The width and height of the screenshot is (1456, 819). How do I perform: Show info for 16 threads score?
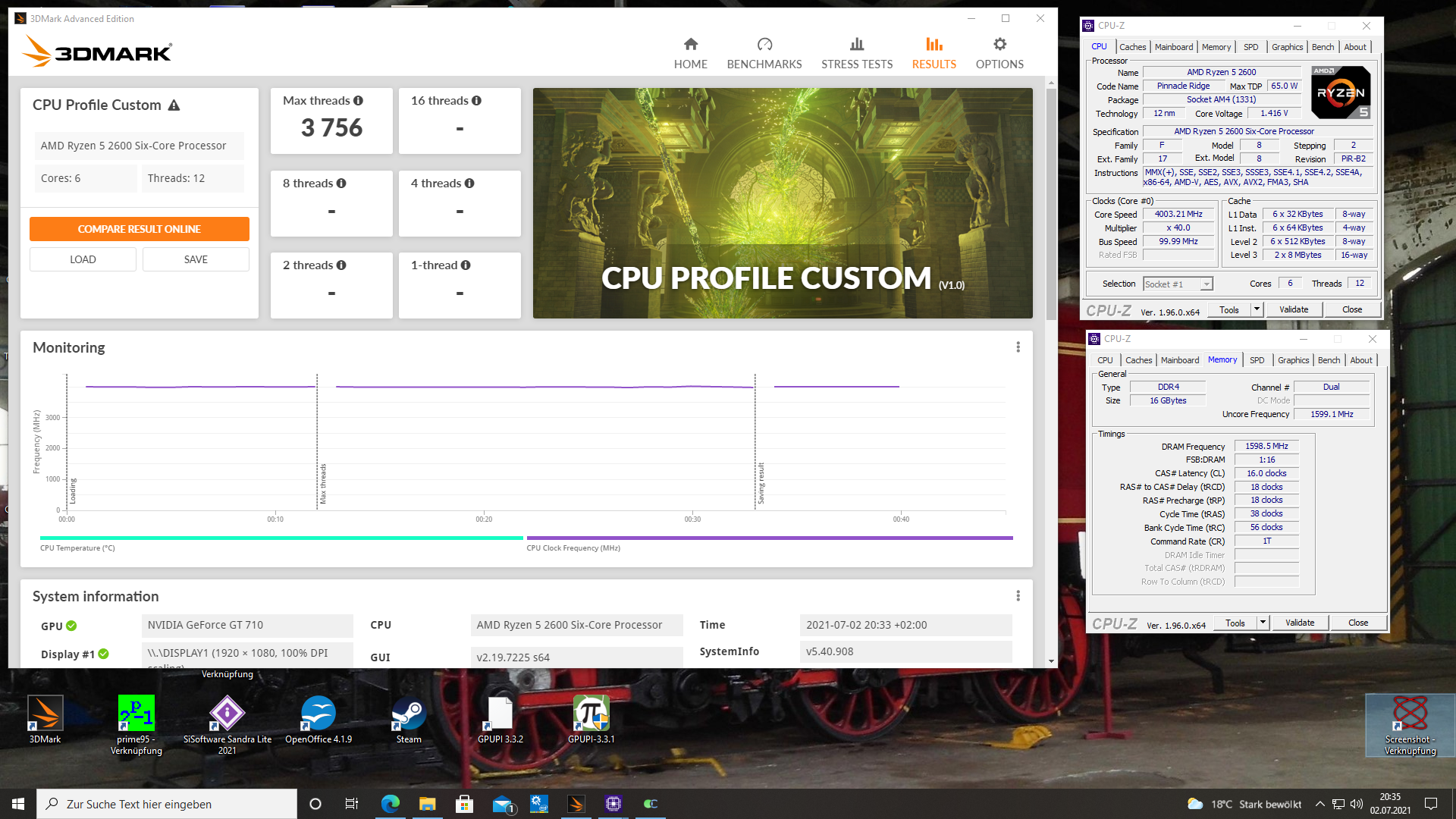[x=476, y=101]
